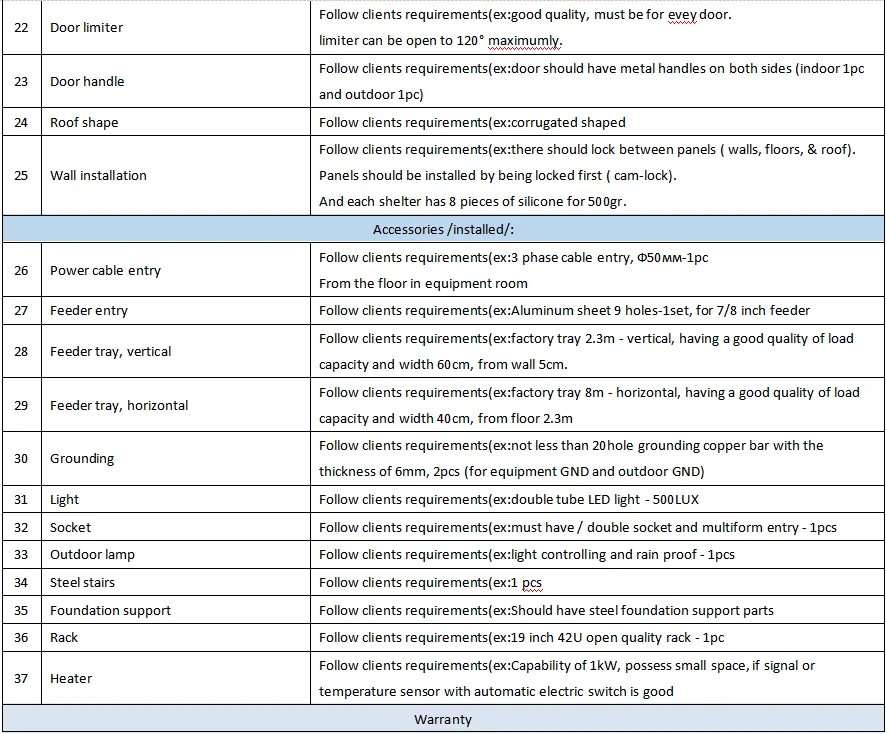Click the 'double tube LED light - 500LUX' description
887x734 pixels.
click(605, 499)
